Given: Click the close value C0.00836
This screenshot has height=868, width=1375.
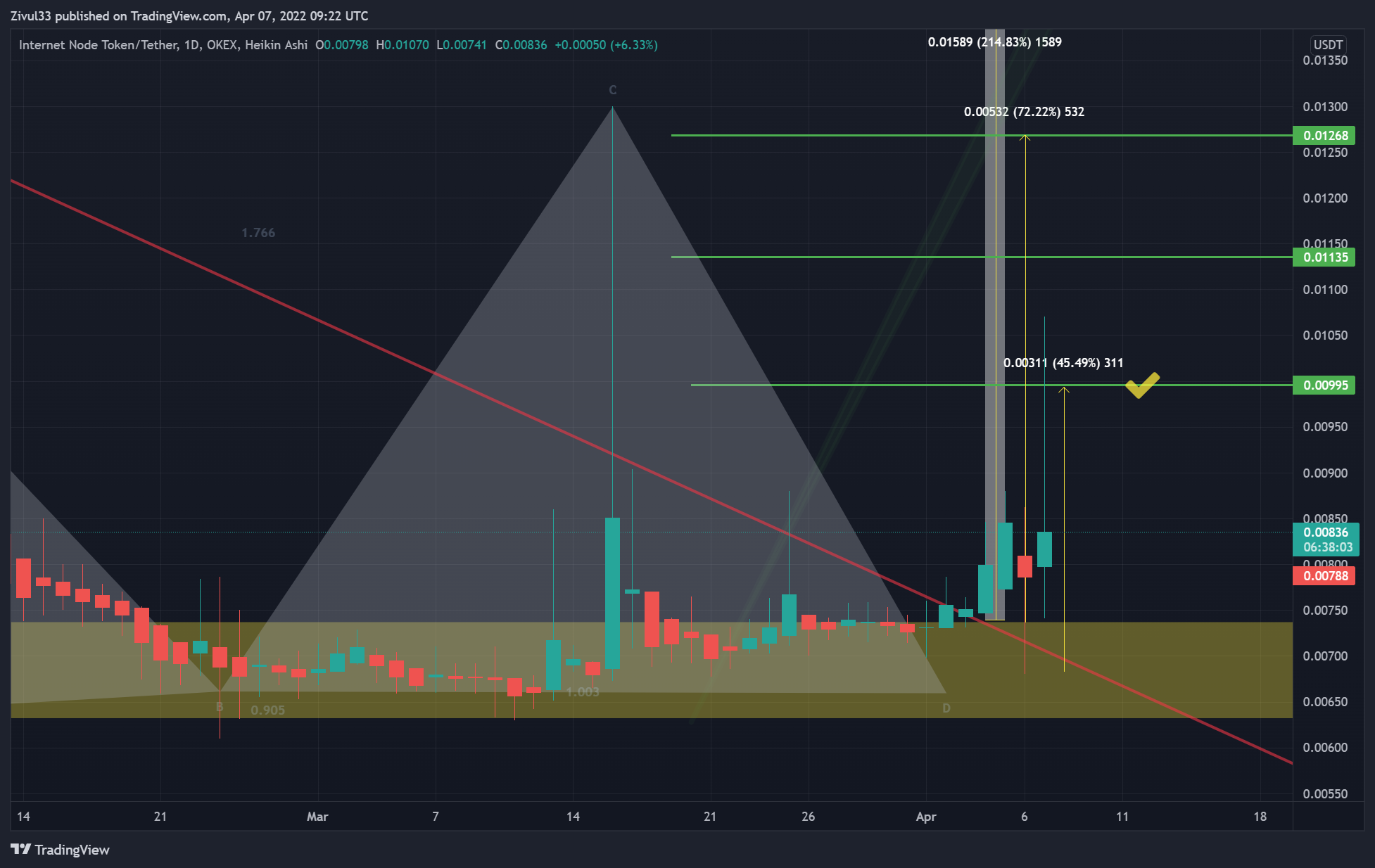Looking at the screenshot, I should 521,45.
